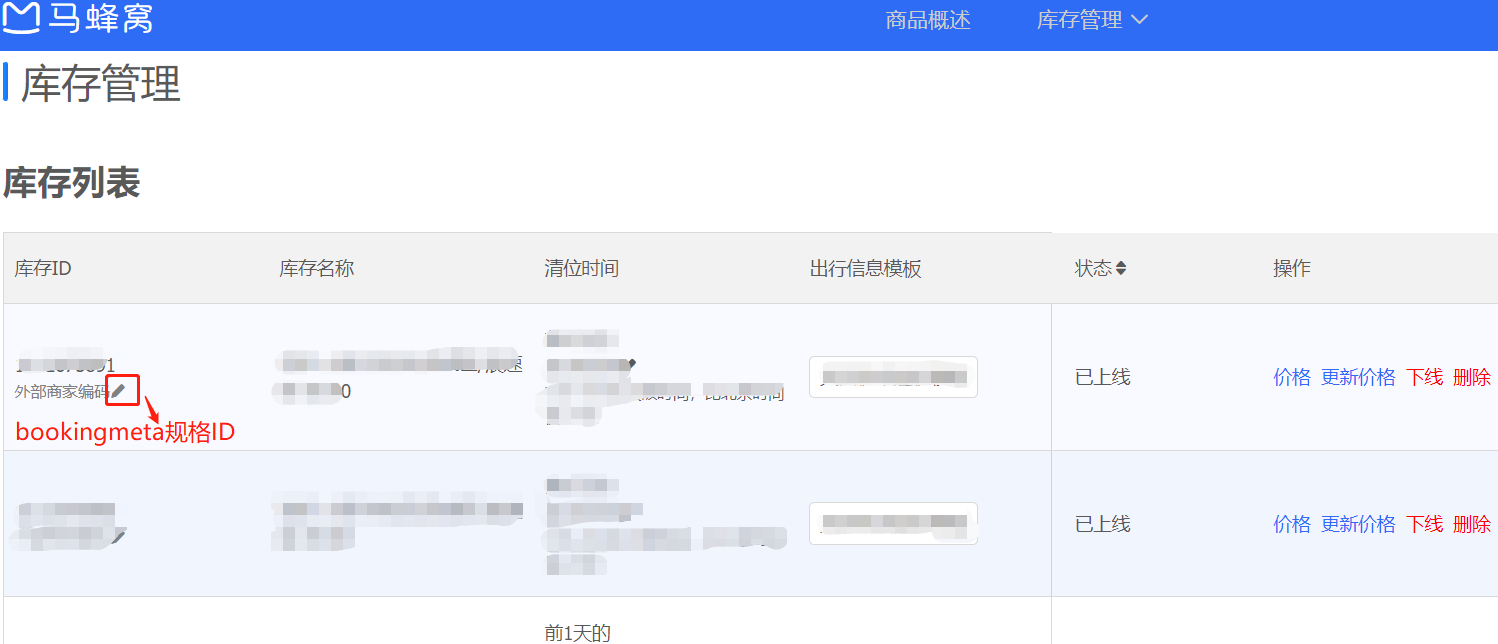Click first row 出行信息模板 input box

(893, 377)
